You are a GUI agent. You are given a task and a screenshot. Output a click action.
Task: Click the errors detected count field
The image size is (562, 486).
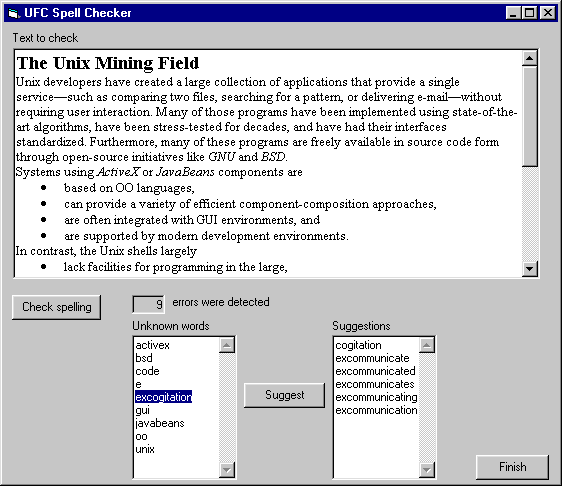pyautogui.click(x=148, y=305)
